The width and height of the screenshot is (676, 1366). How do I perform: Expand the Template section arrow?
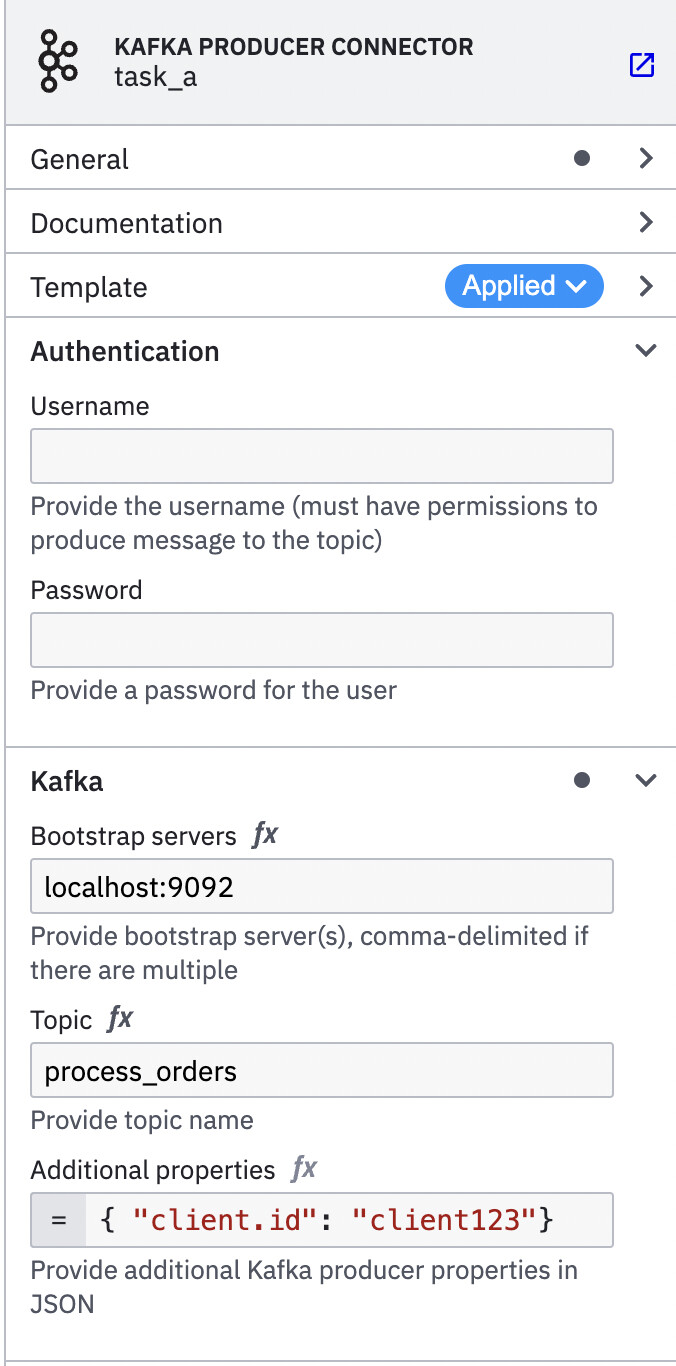point(646,286)
